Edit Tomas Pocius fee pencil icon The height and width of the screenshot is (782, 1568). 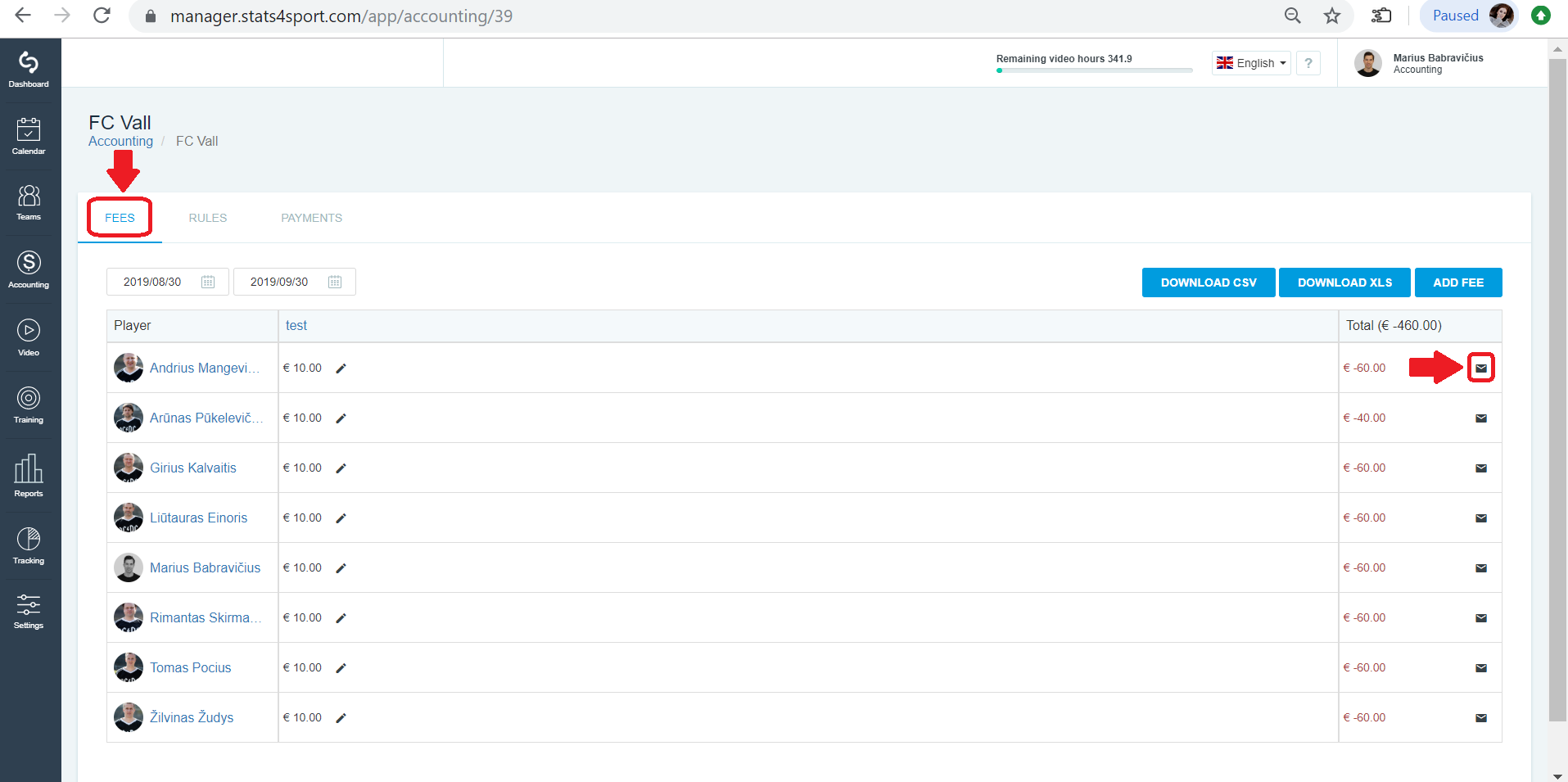[341, 668]
